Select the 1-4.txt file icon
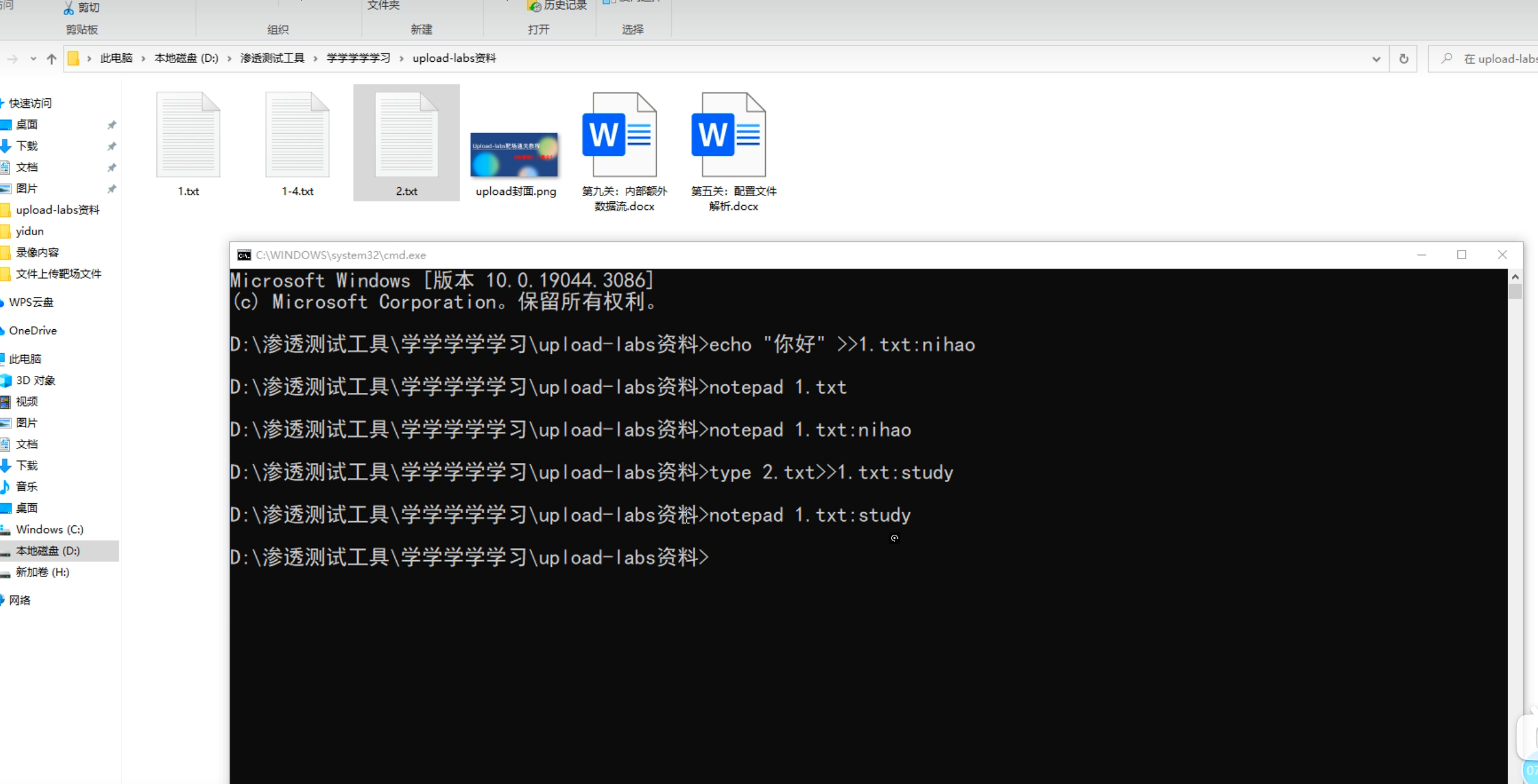 [297, 135]
